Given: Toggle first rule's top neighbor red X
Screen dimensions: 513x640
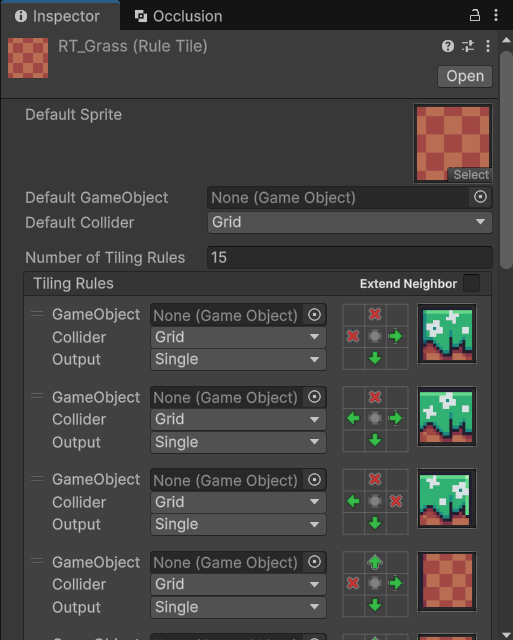Looking at the screenshot, I should point(375,314).
